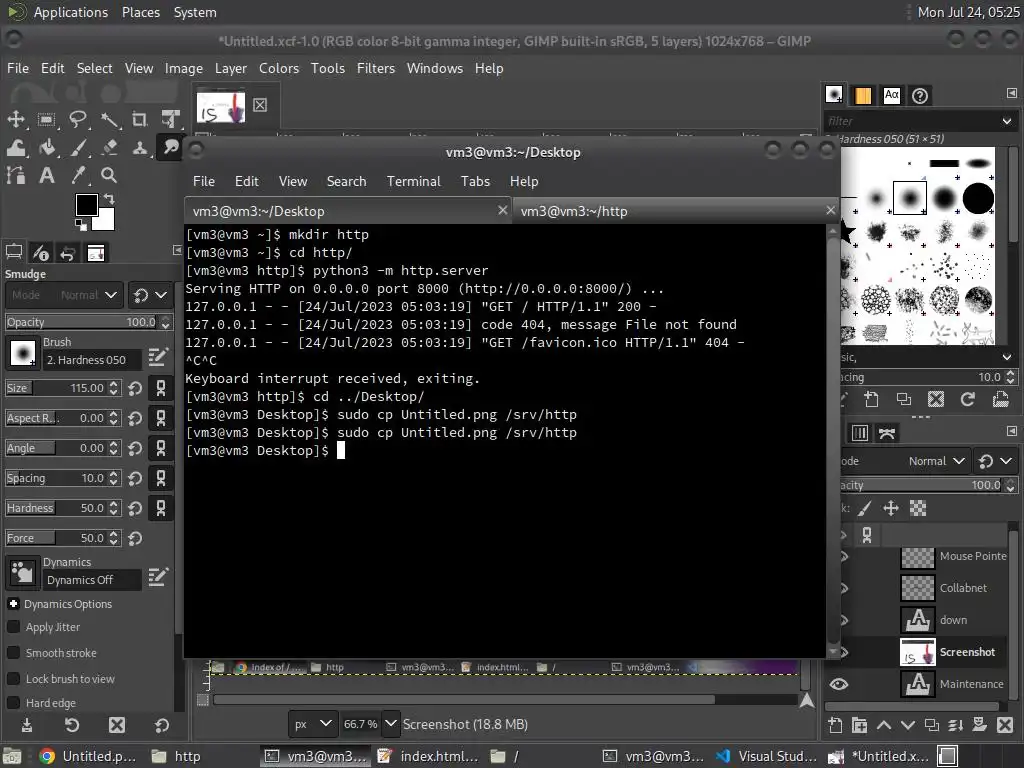Choose the Zoom magnifier tool
The width and height of the screenshot is (1024, 768).
click(x=109, y=175)
